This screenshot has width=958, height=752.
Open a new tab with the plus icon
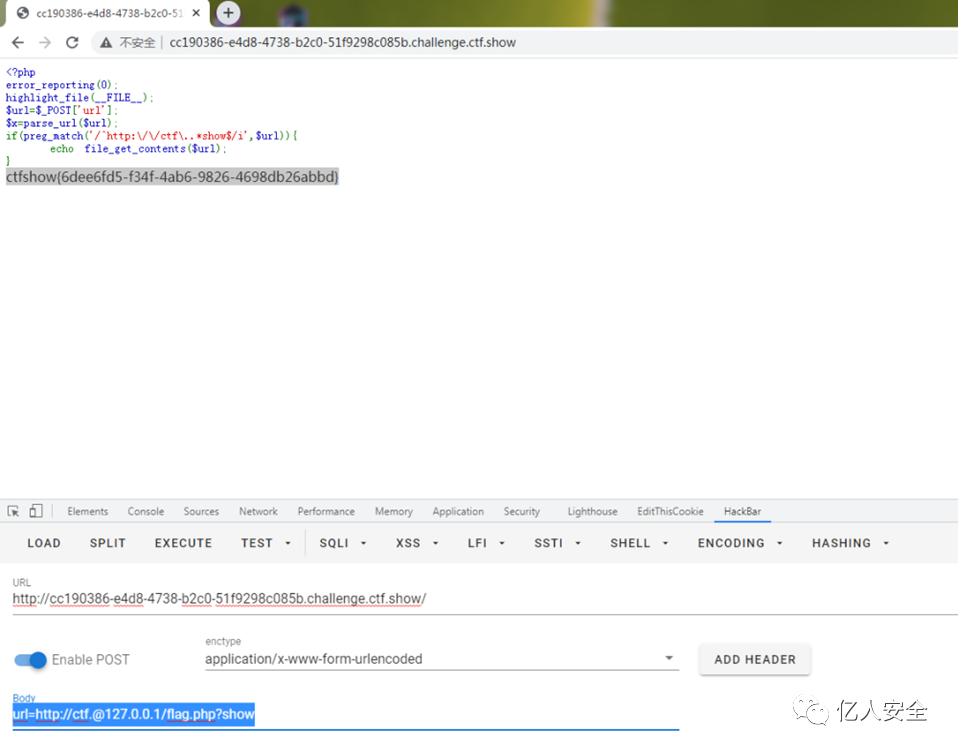pos(228,13)
